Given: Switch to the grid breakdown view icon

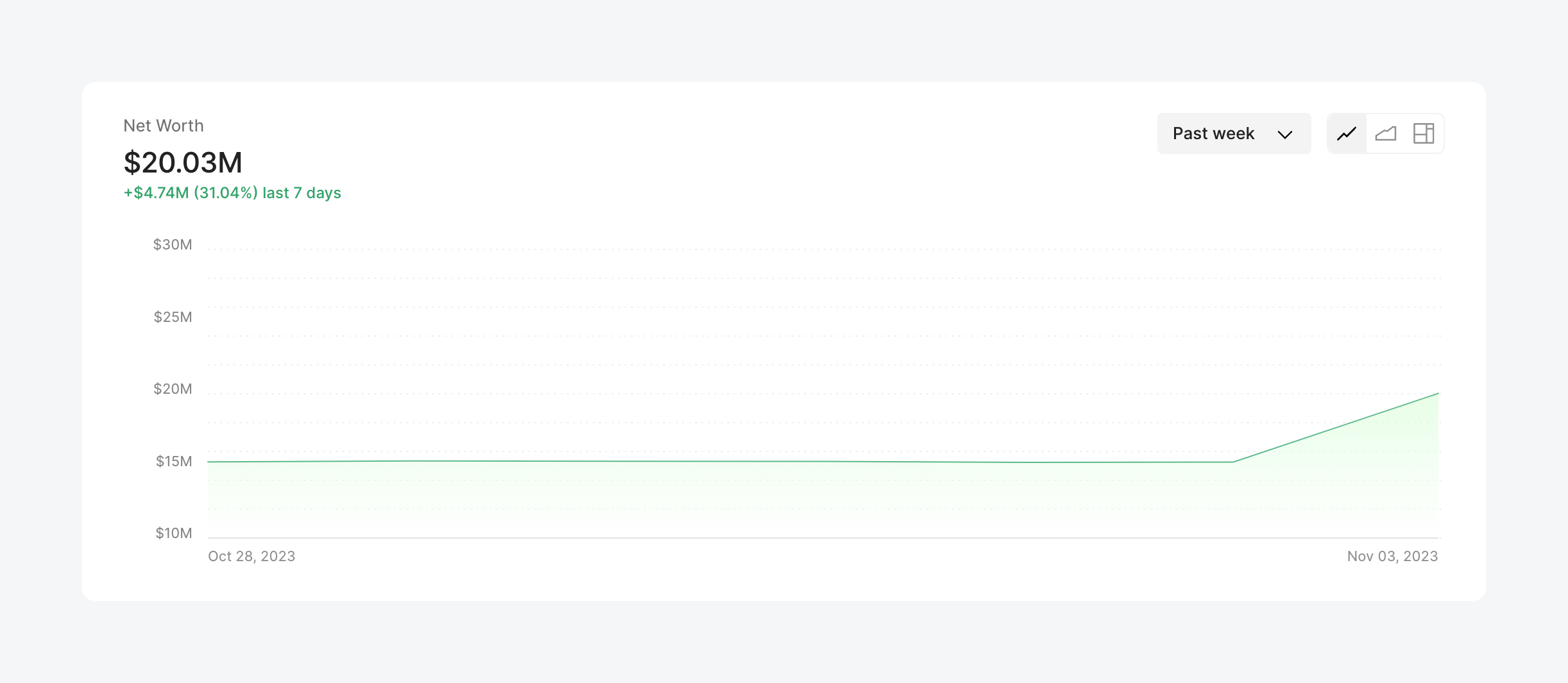Looking at the screenshot, I should pyautogui.click(x=1424, y=133).
